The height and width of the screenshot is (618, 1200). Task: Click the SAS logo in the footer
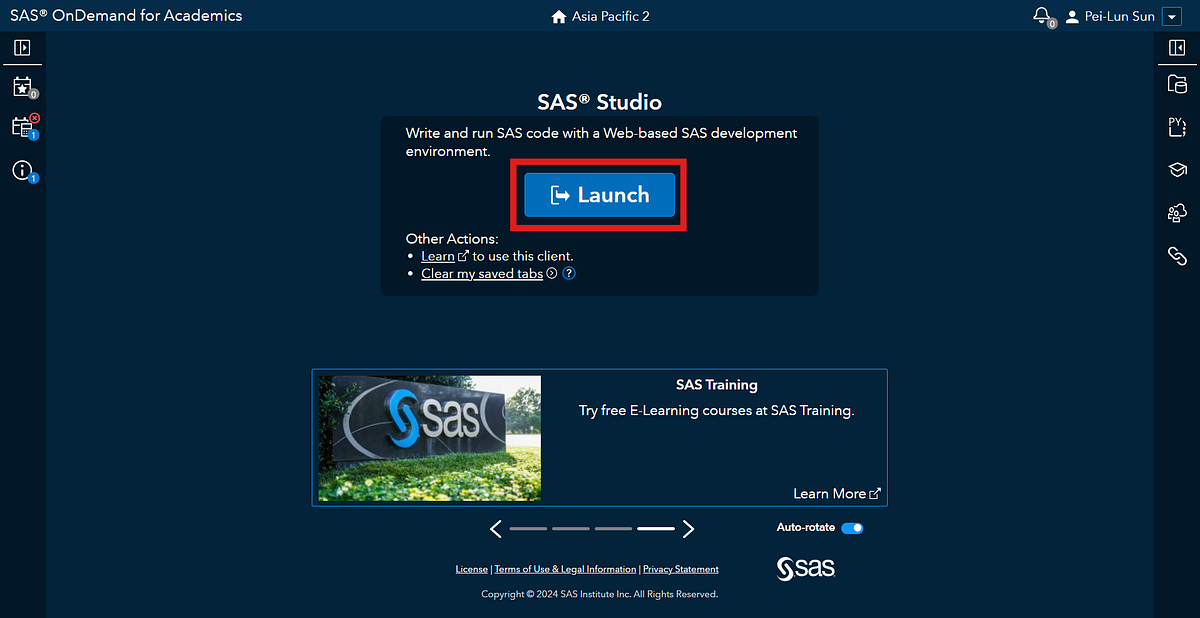[x=805, y=568]
